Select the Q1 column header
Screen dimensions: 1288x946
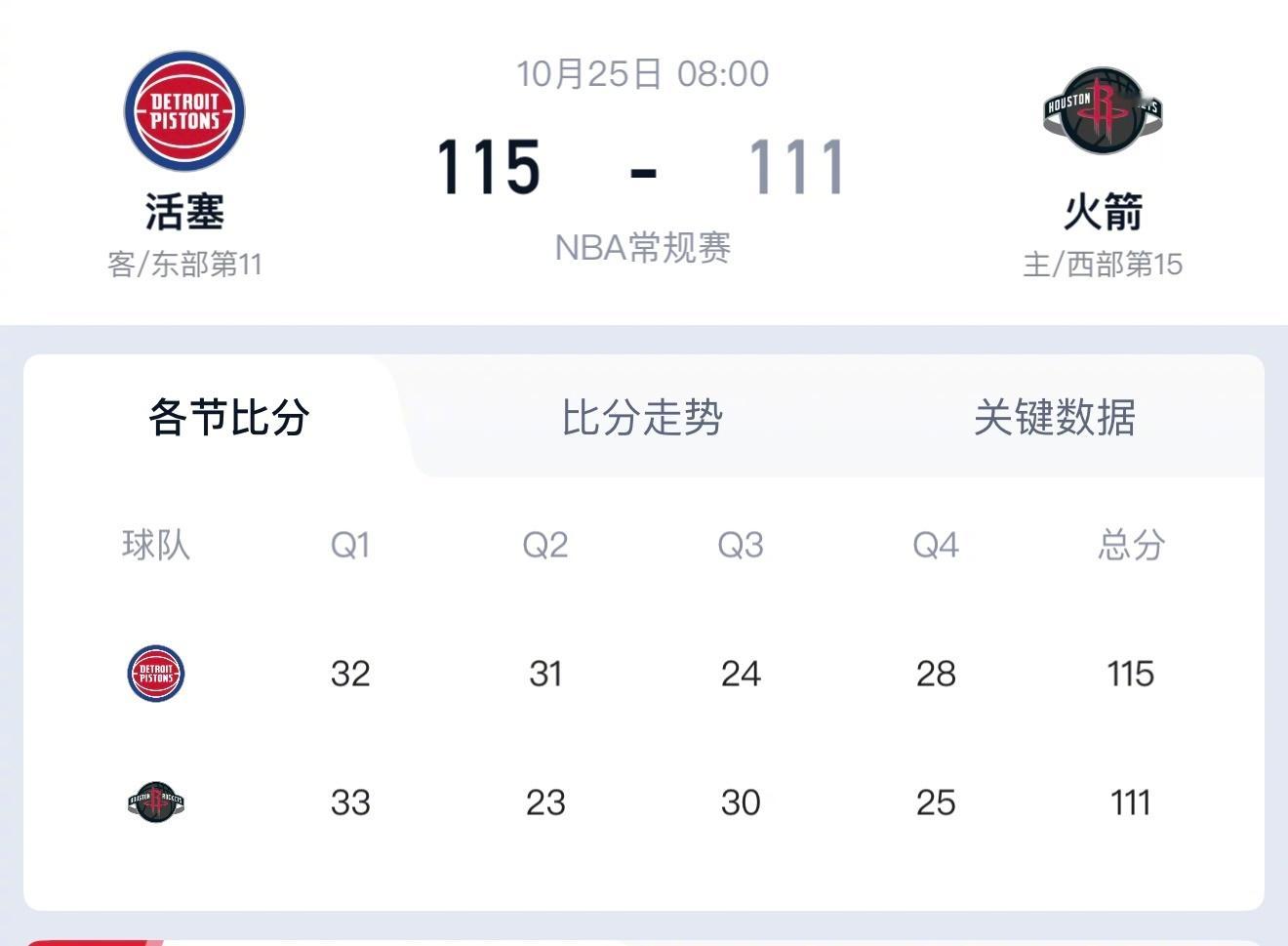(x=351, y=546)
